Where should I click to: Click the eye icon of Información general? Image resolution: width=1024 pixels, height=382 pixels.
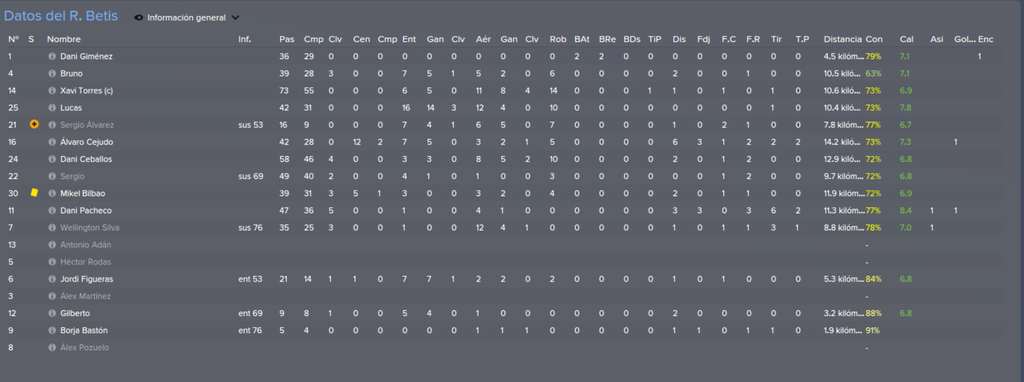[x=138, y=18]
